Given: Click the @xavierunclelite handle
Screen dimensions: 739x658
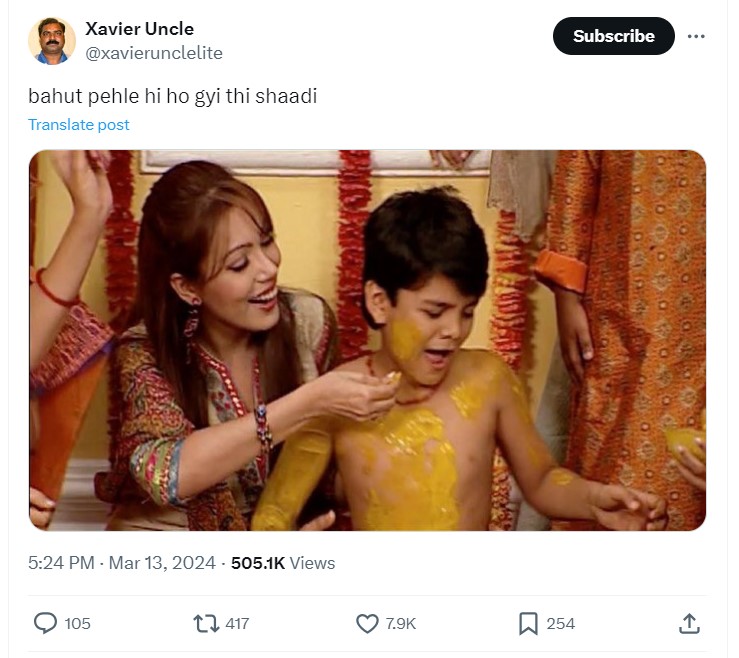Looking at the screenshot, I should pyautogui.click(x=154, y=53).
